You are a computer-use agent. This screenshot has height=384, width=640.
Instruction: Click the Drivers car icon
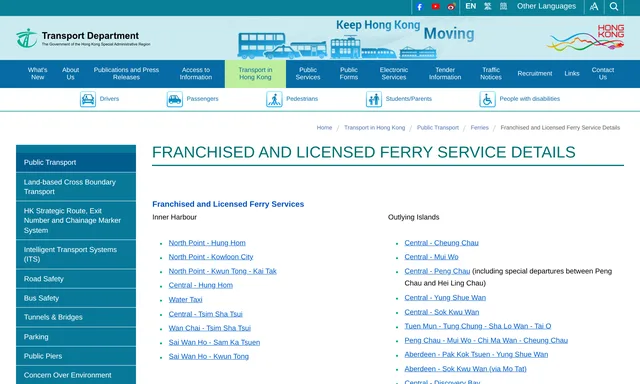[88, 99]
